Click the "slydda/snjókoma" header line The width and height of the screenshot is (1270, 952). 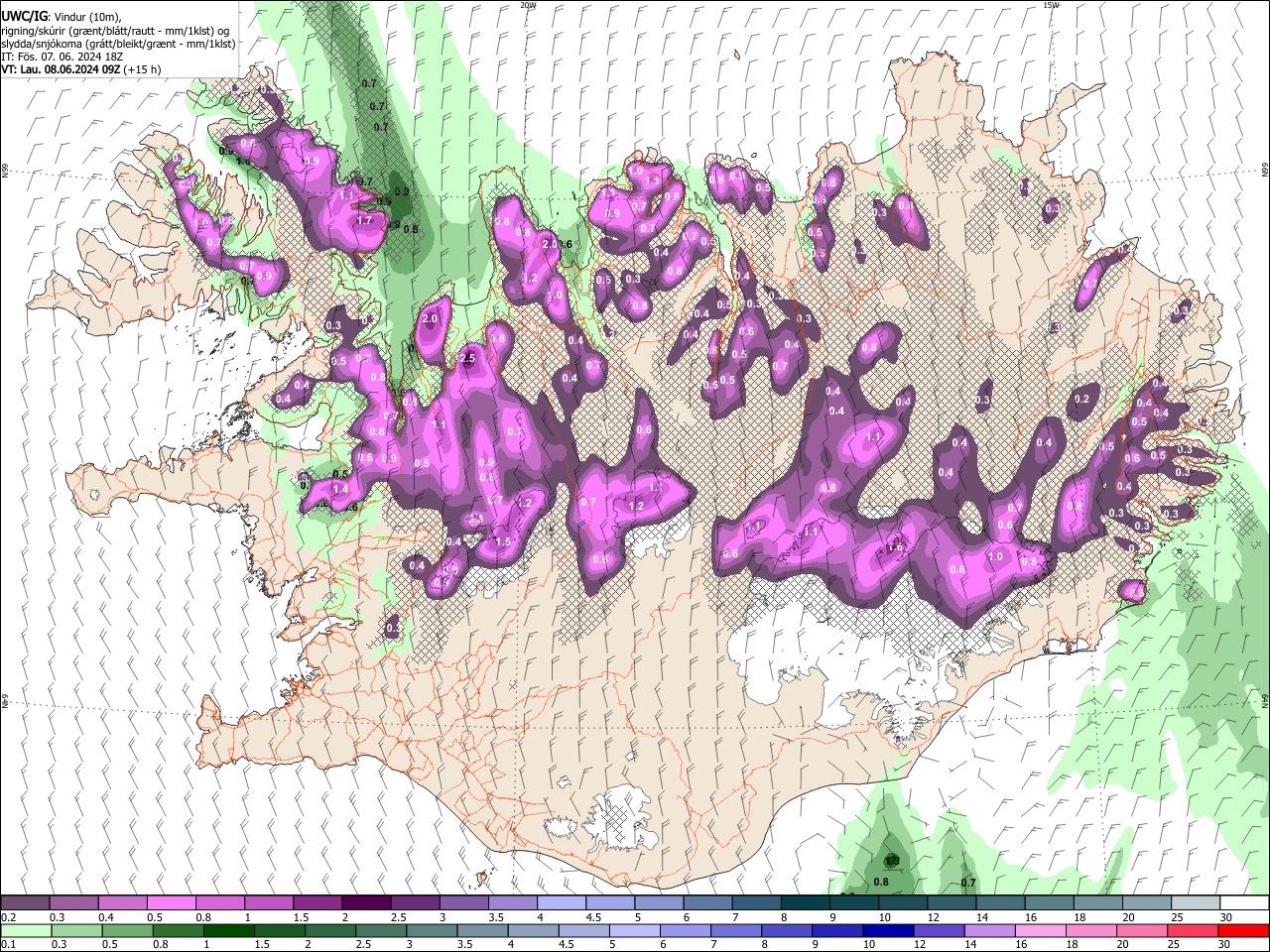[119, 43]
